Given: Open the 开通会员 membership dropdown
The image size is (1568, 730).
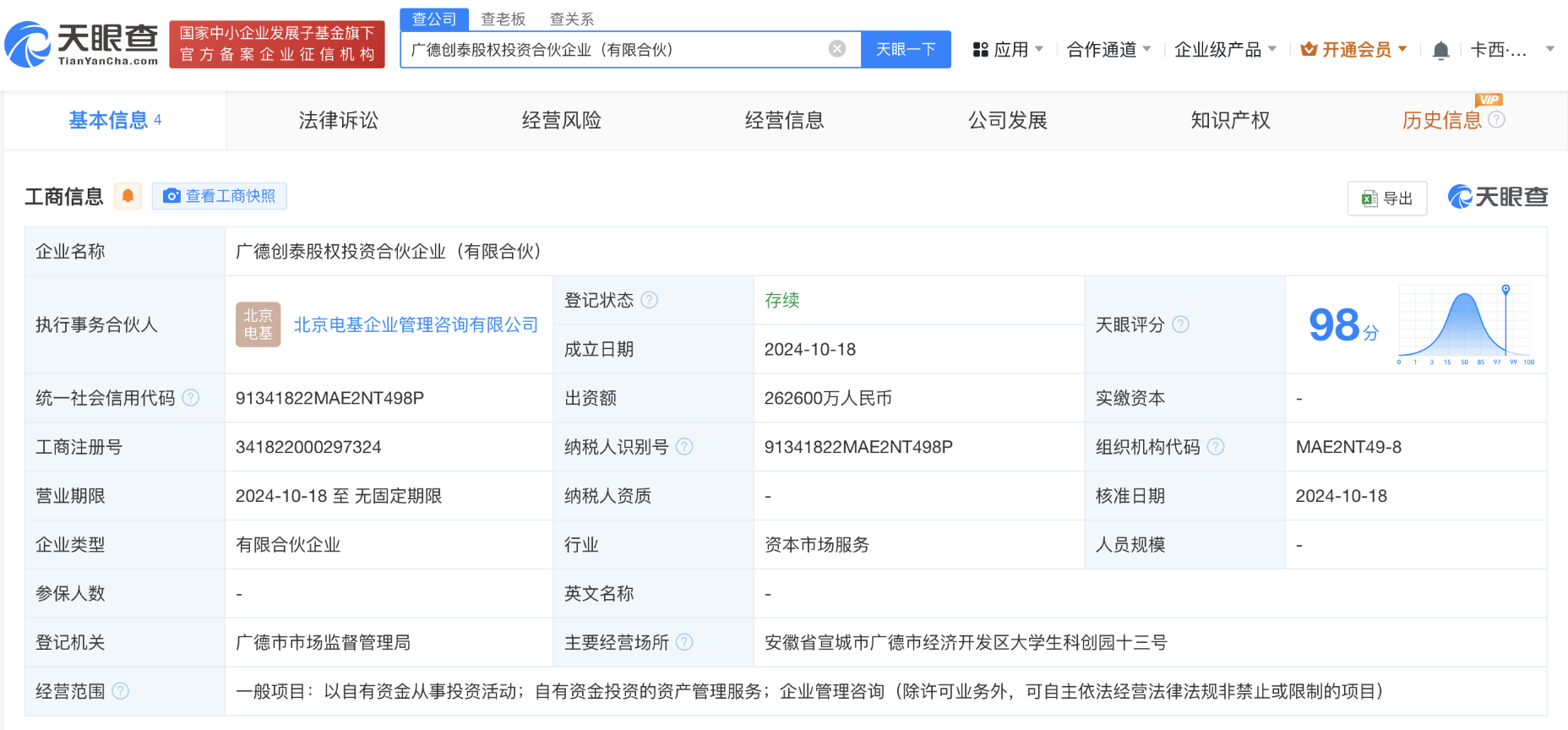Looking at the screenshot, I should pos(1353,50).
